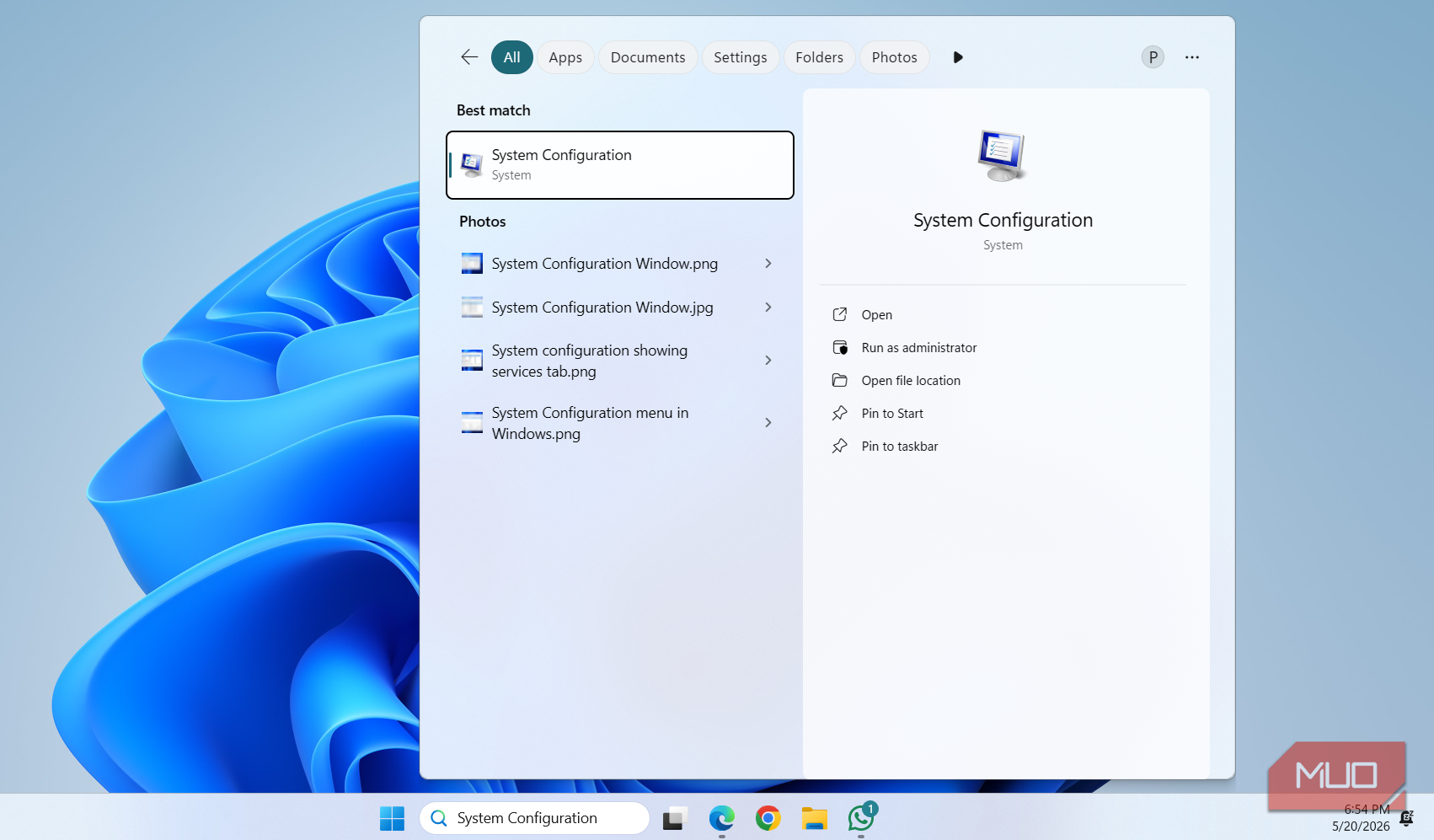
Task: Expand System Configuration Window.jpg chevron
Action: (768, 308)
